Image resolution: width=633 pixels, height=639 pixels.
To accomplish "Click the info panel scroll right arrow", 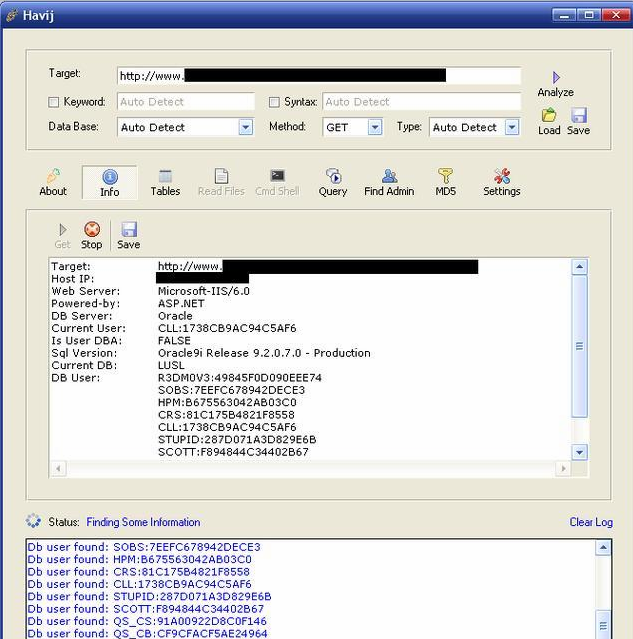I will [x=563, y=468].
